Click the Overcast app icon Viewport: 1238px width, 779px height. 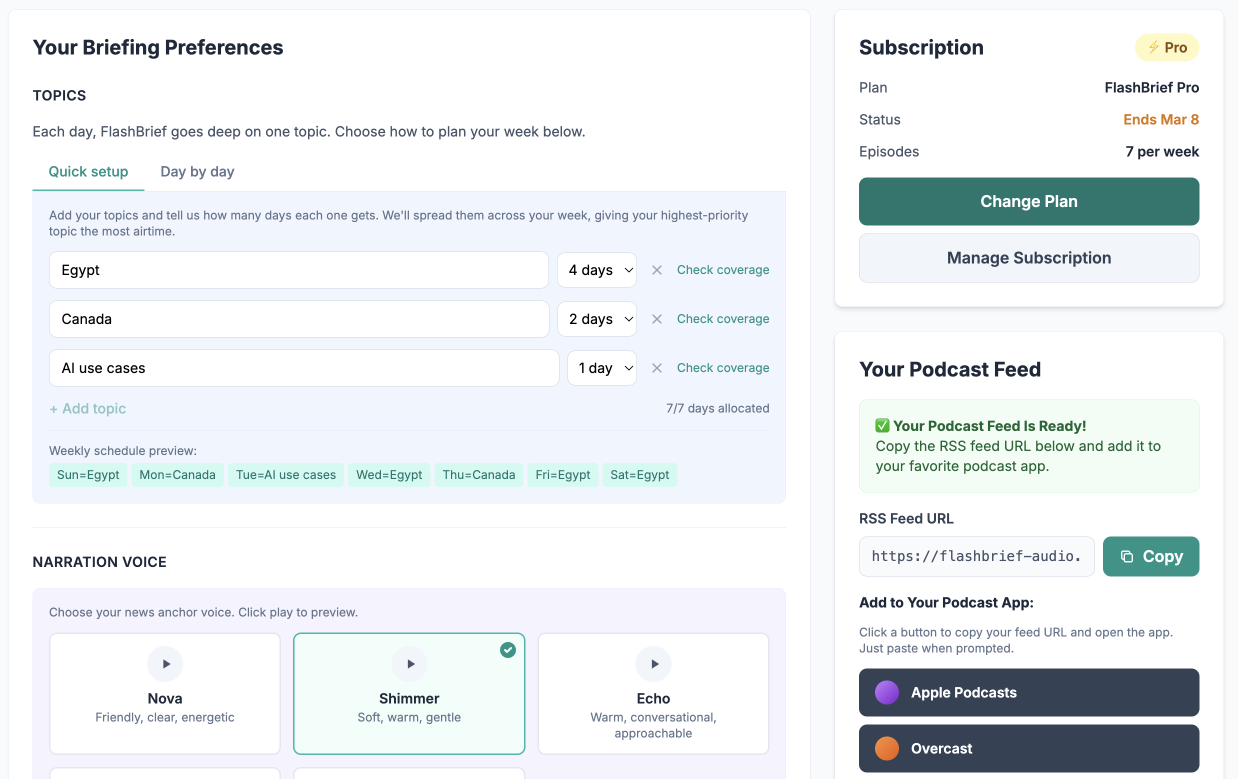point(885,748)
